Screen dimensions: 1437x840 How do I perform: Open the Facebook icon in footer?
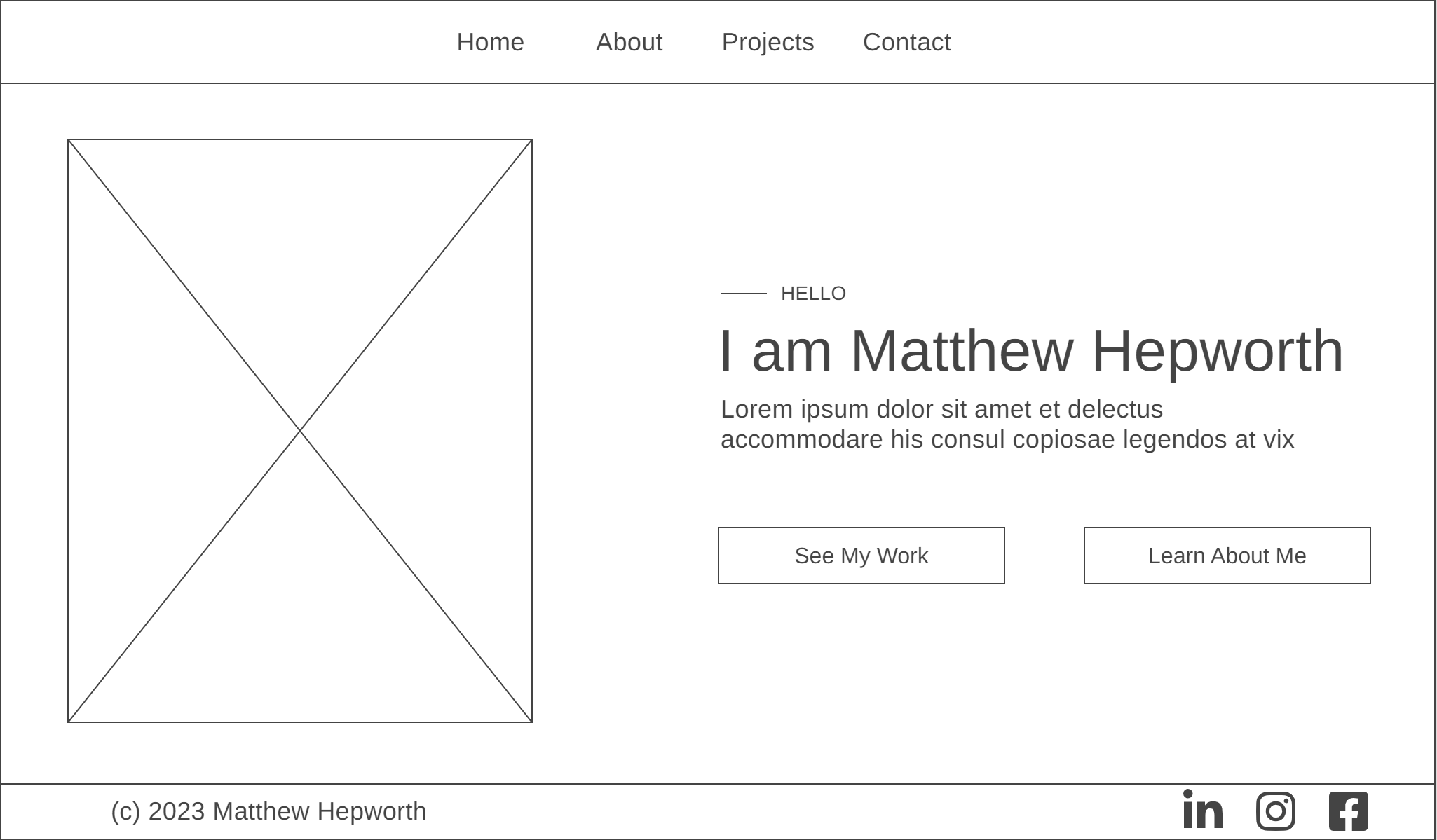tap(1349, 811)
